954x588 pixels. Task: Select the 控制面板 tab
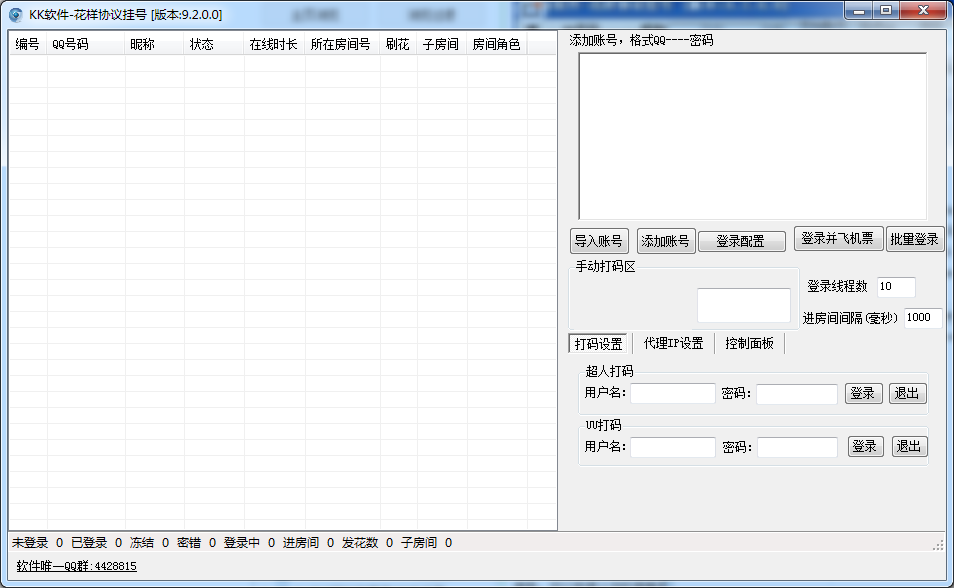click(749, 343)
